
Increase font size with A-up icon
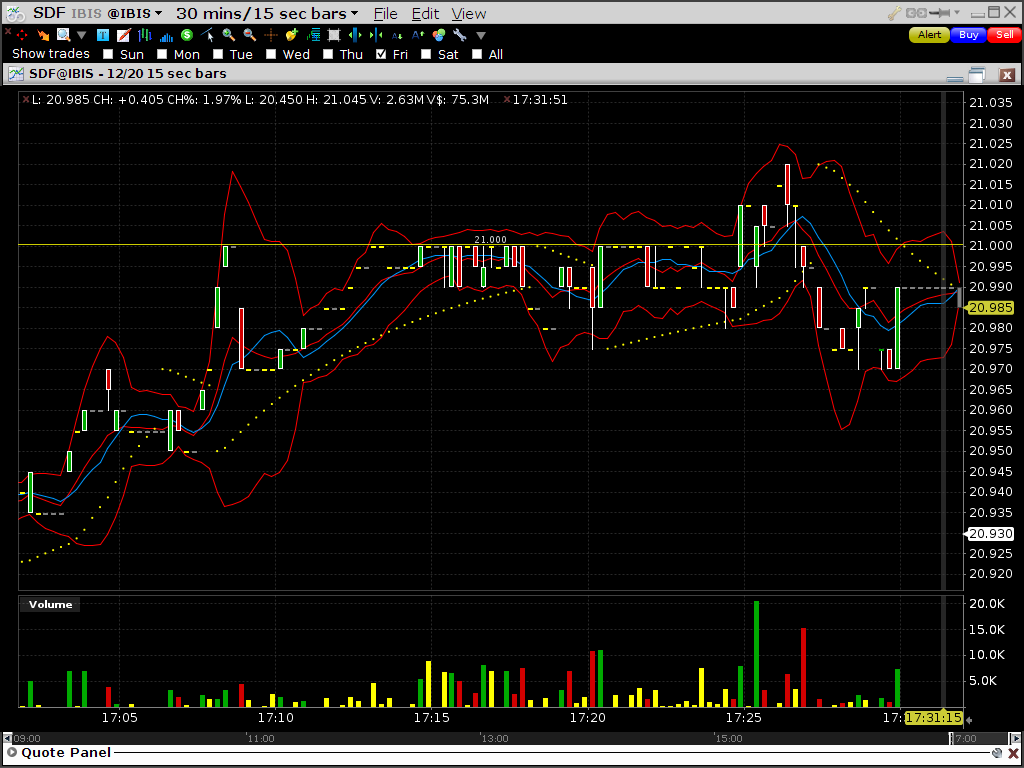pyautogui.click(x=418, y=35)
